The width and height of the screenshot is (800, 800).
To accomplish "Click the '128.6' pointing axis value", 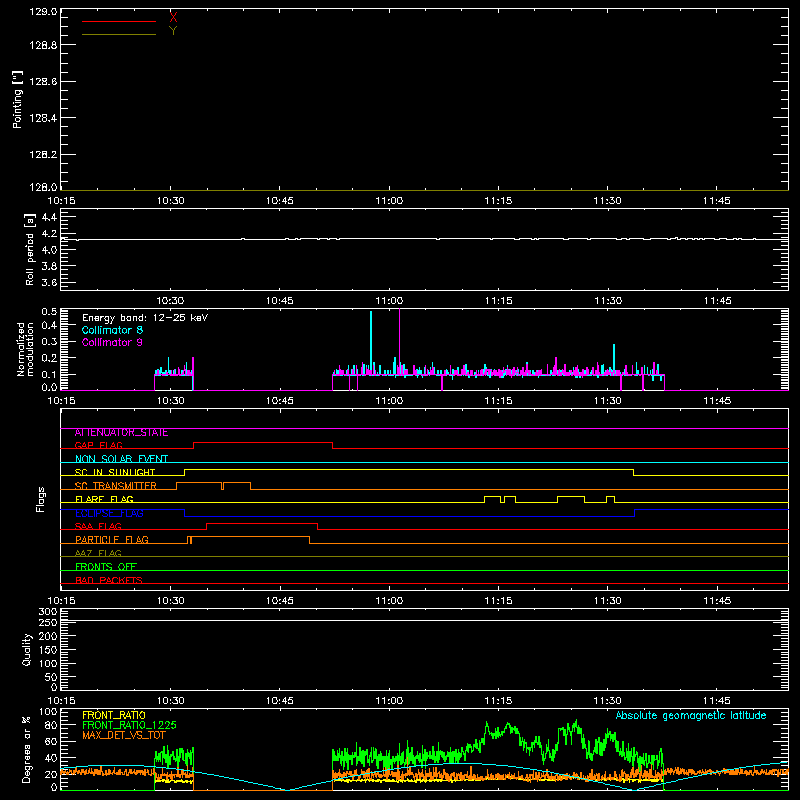I will pos(43,82).
